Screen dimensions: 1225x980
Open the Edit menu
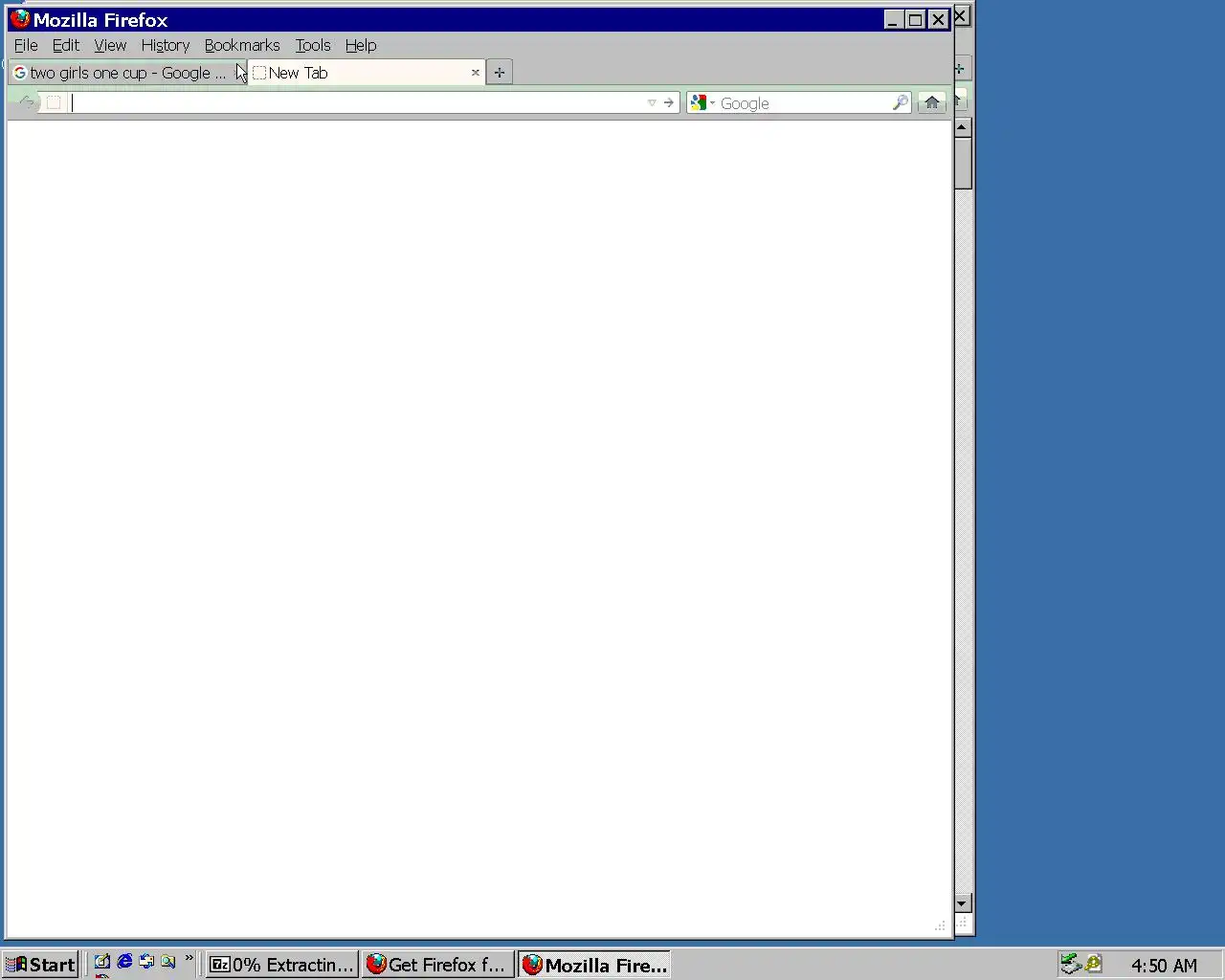pos(66,45)
